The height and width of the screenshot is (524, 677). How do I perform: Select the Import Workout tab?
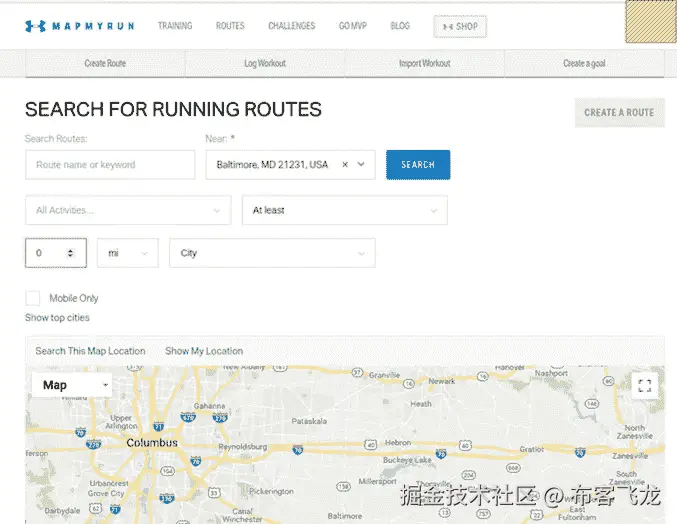[x=424, y=63]
